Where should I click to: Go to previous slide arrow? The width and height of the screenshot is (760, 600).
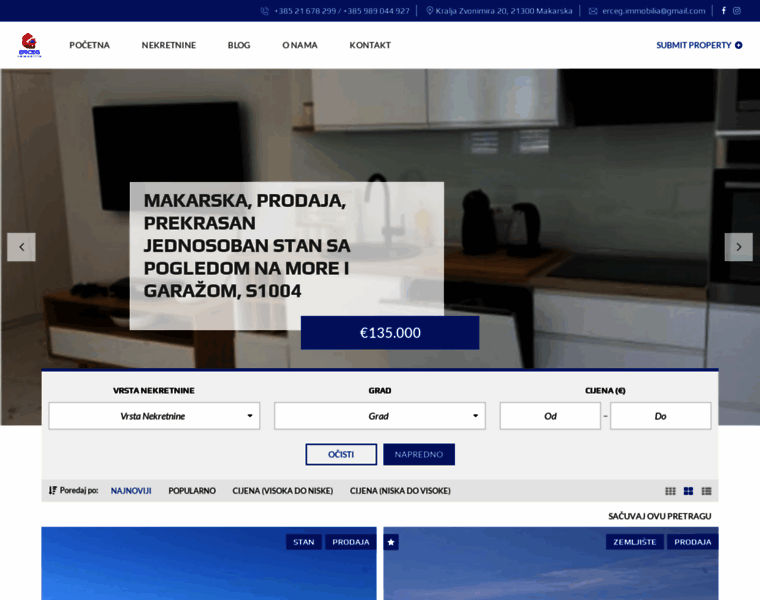21,247
